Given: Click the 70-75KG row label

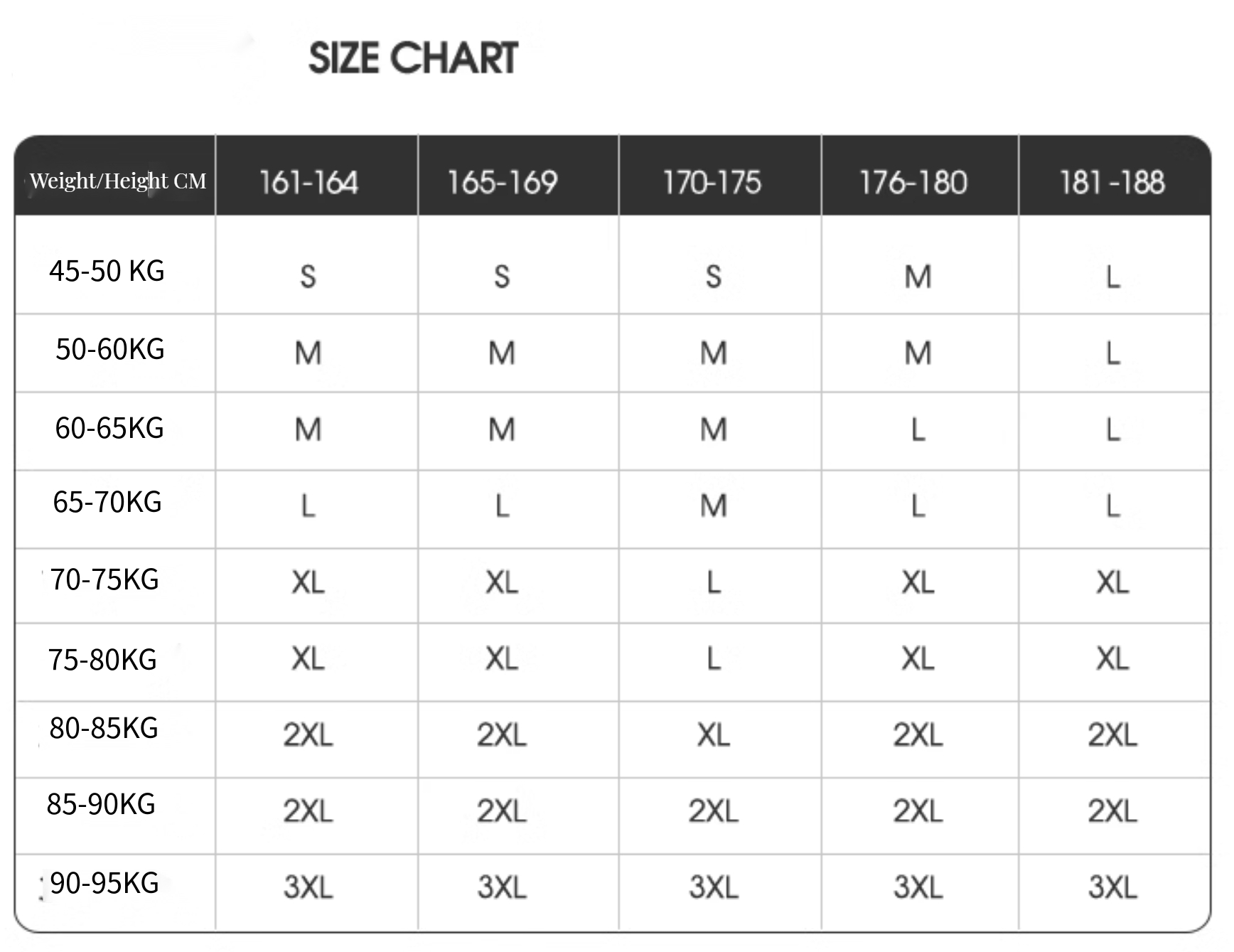Looking at the screenshot, I should [104, 579].
